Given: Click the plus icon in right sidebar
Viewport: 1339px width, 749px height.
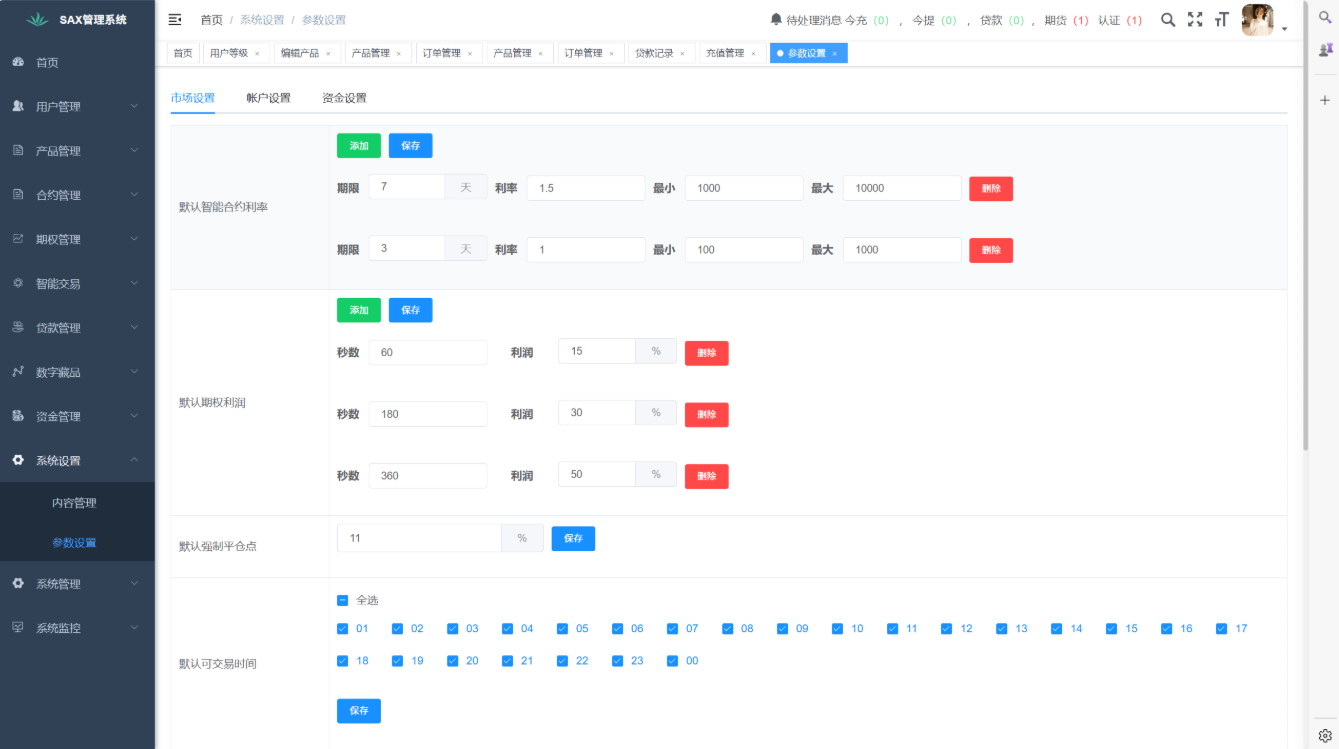Looking at the screenshot, I should 1325,100.
